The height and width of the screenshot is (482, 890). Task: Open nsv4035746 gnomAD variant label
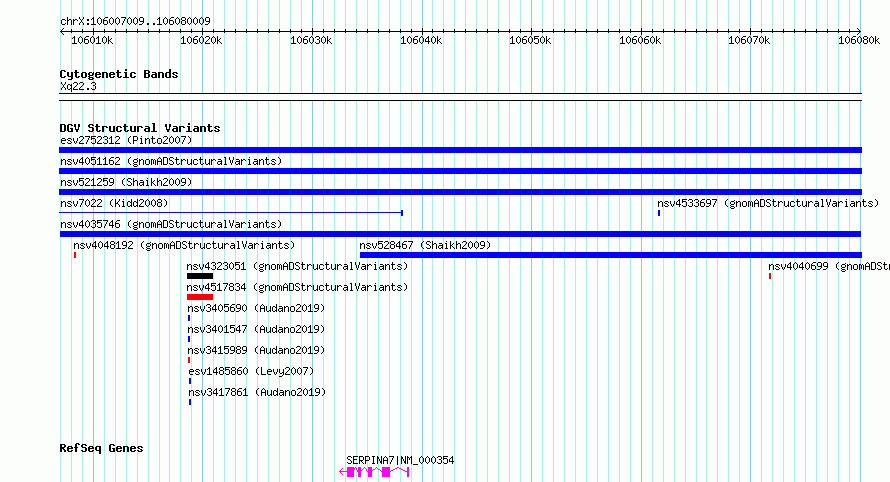click(171, 224)
